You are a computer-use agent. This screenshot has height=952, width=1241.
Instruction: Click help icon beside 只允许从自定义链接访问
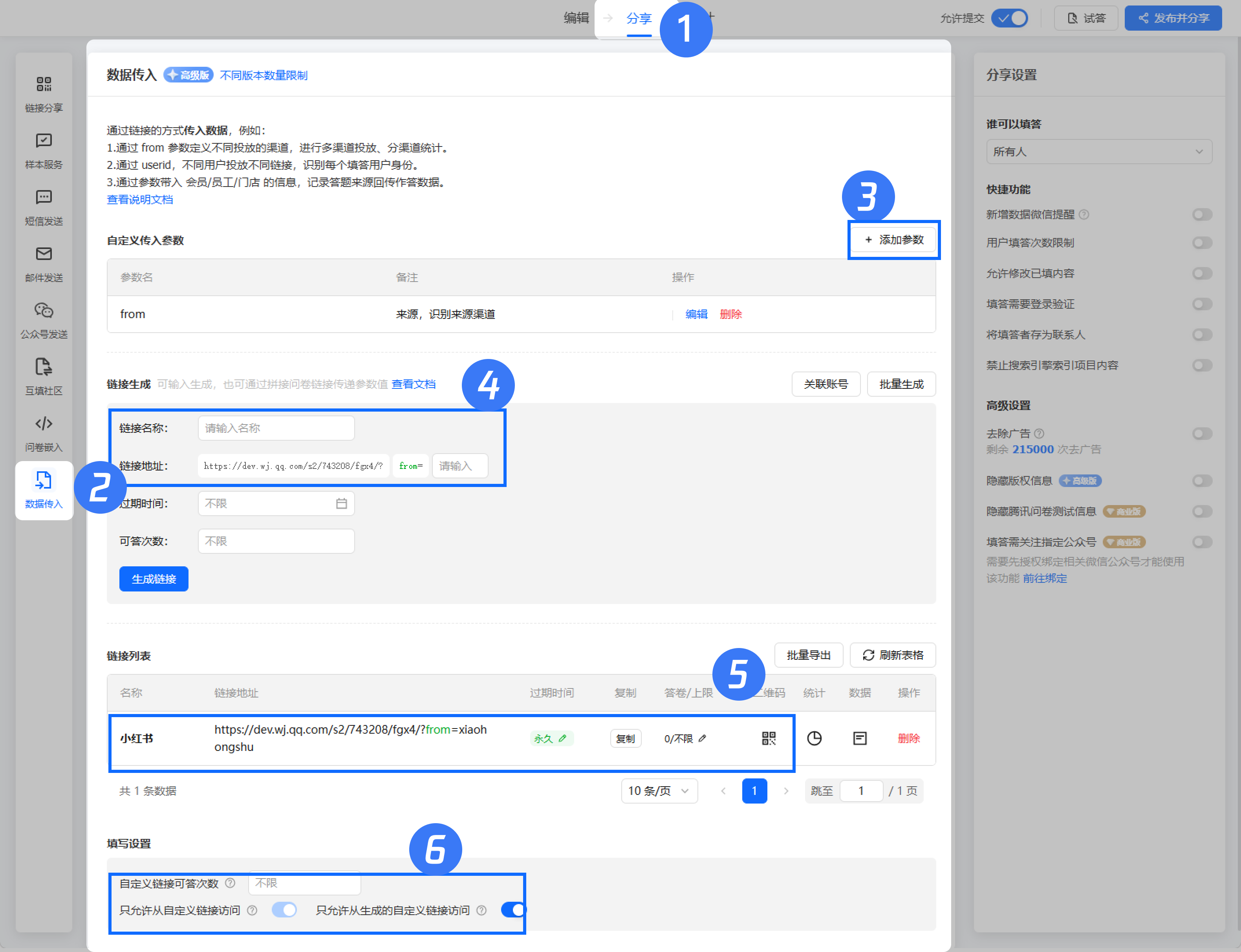pos(252,910)
